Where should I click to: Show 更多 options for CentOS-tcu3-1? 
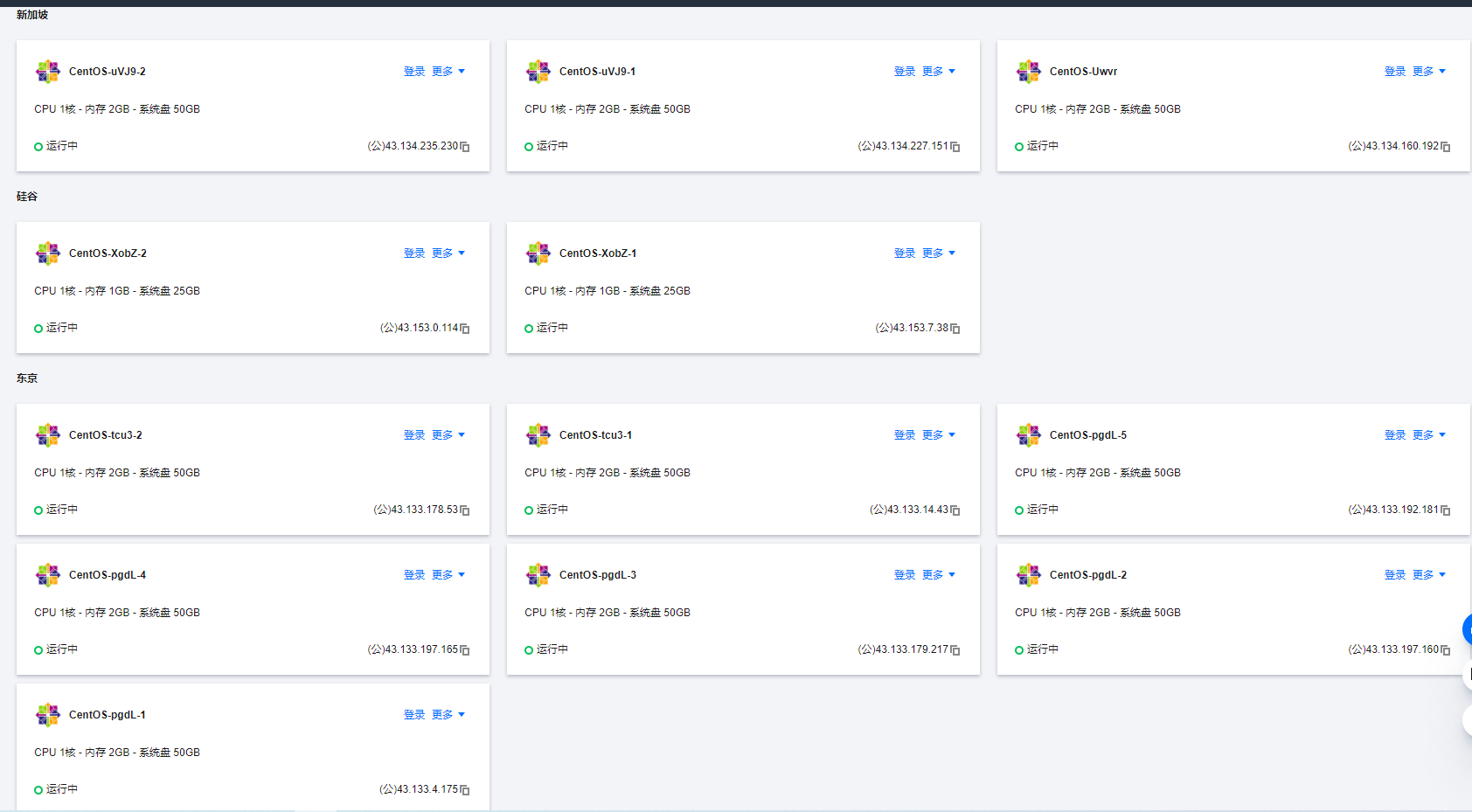[939, 435]
